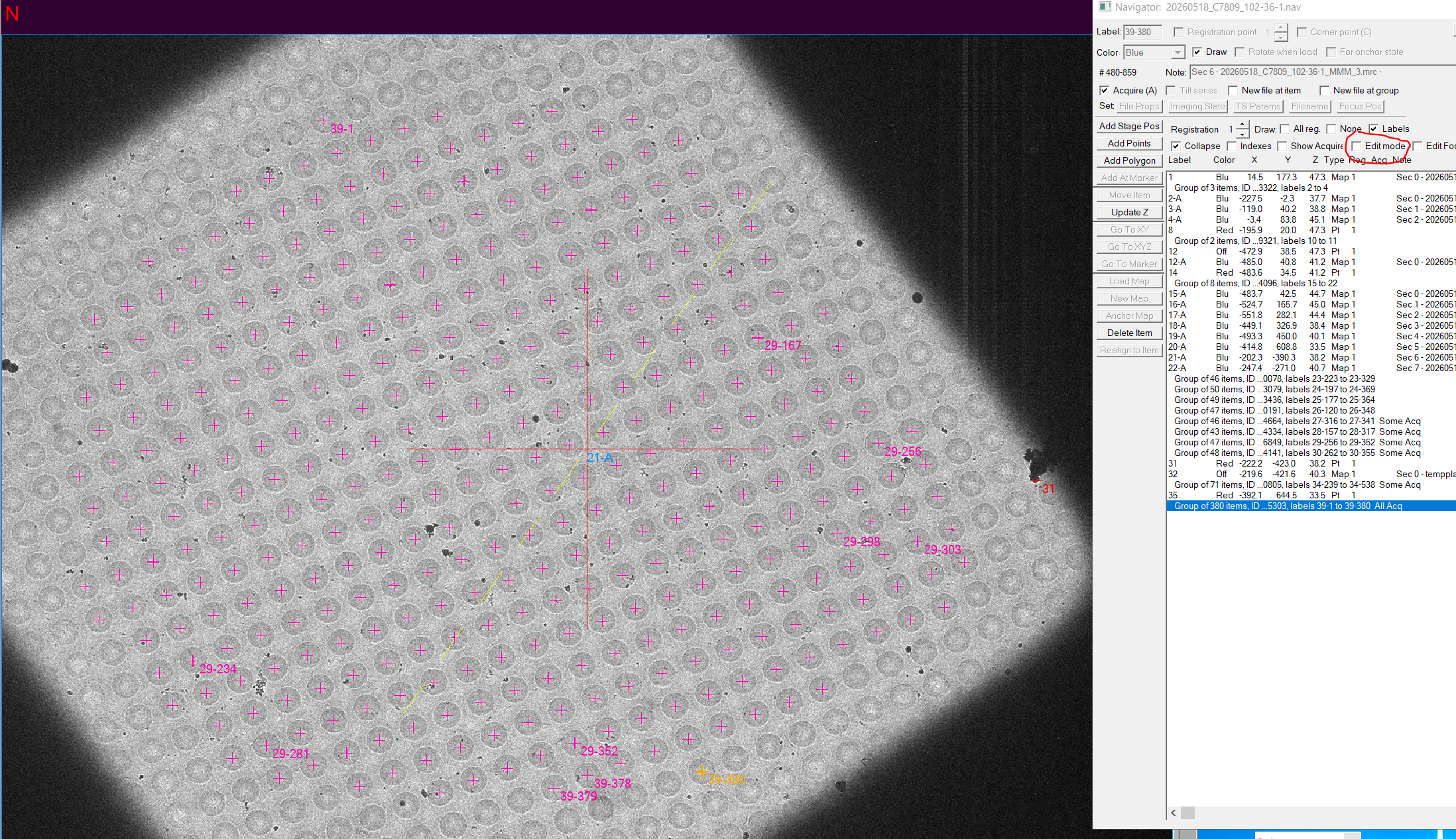
Task: Select item 8 red point row
Action: pyautogui.click(x=1311, y=231)
